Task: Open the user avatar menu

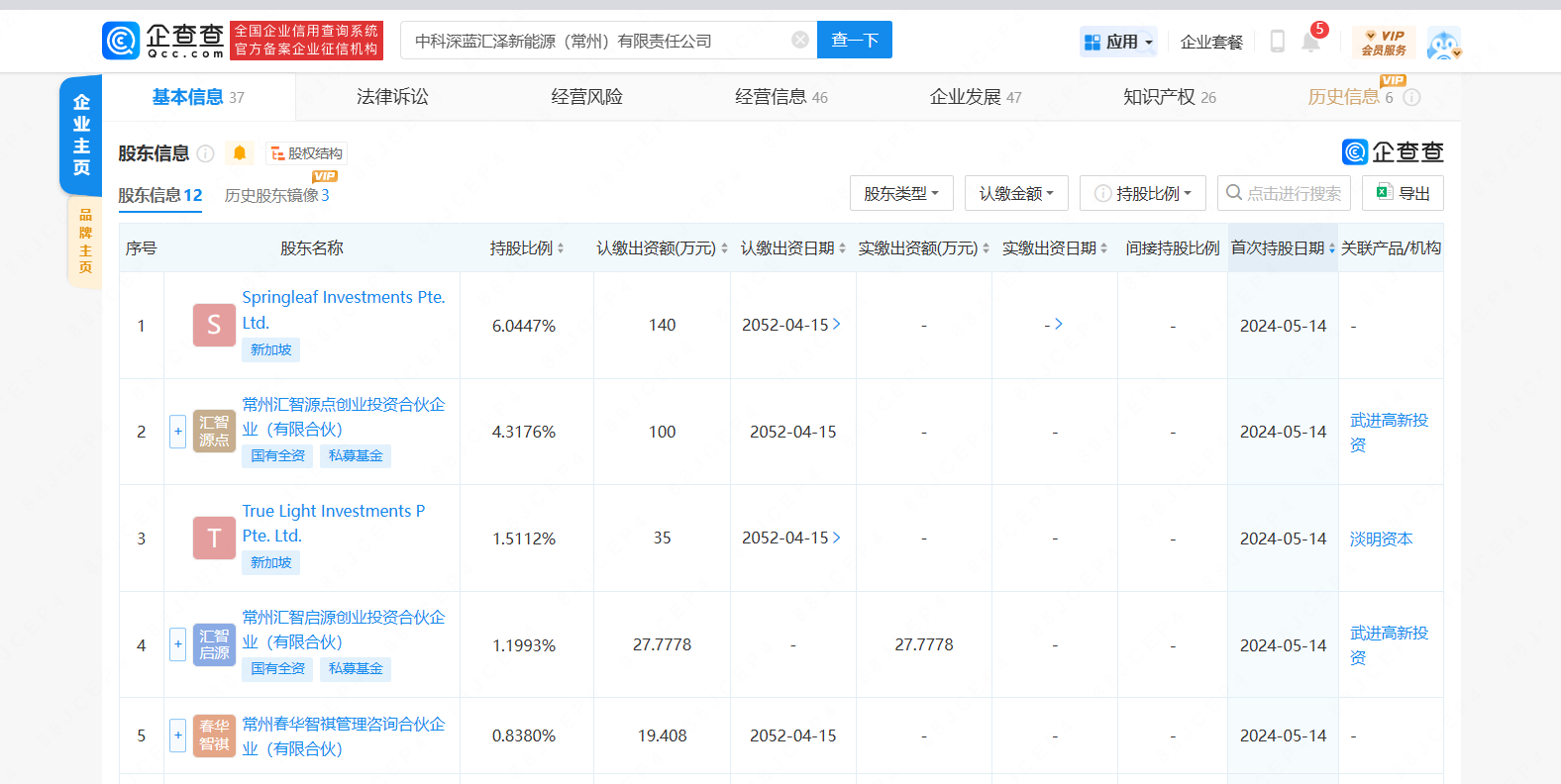Action: 1444,43
